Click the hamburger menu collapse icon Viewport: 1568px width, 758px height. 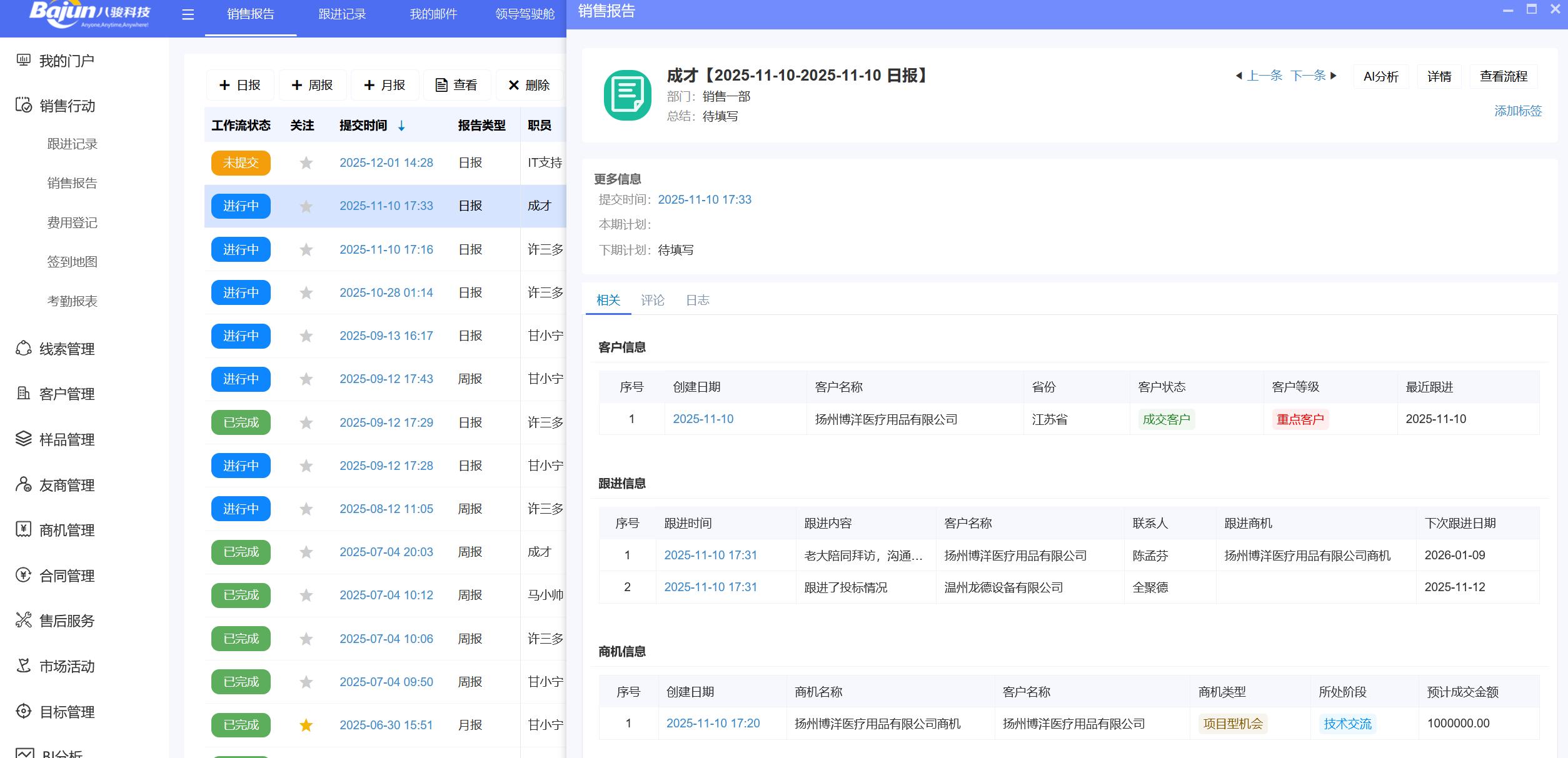[x=188, y=14]
